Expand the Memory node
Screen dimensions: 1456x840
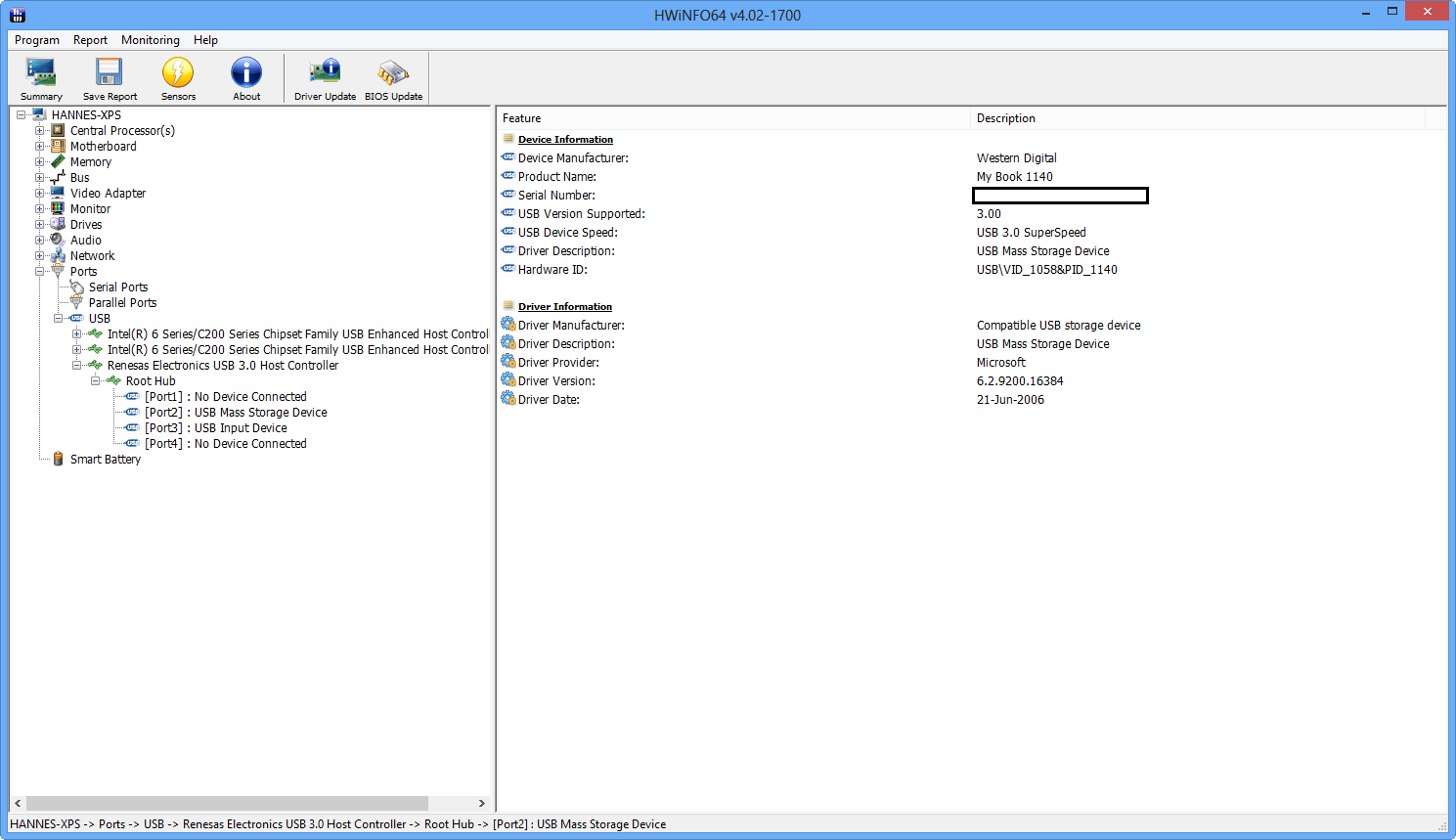coord(40,161)
